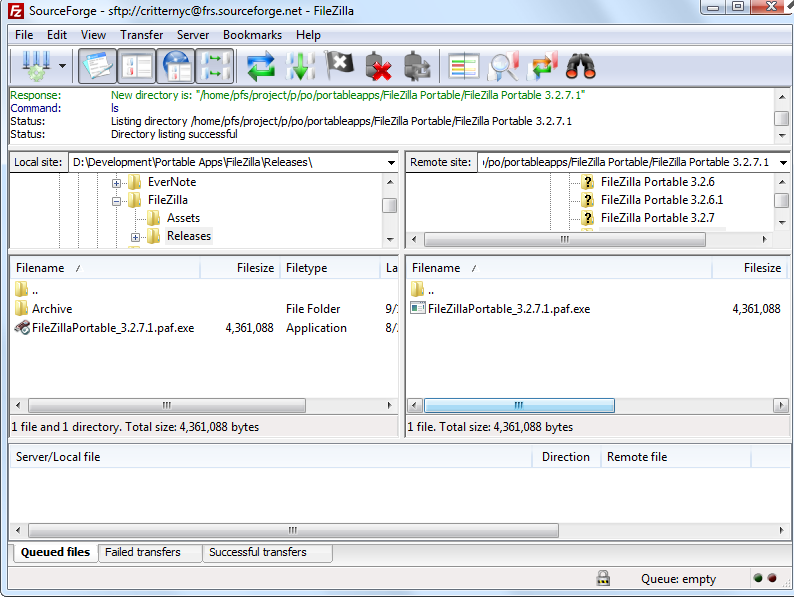
Task: Open the Bookmarks menu
Action: (x=252, y=35)
